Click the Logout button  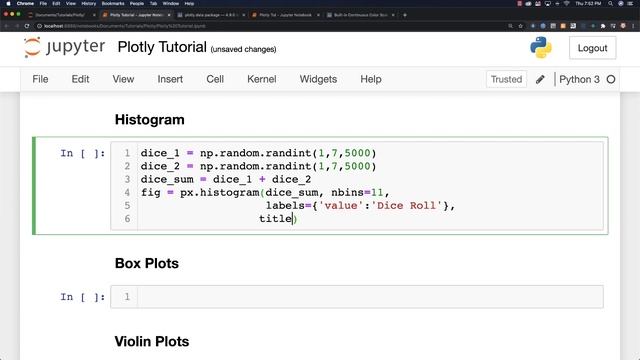click(x=592, y=48)
